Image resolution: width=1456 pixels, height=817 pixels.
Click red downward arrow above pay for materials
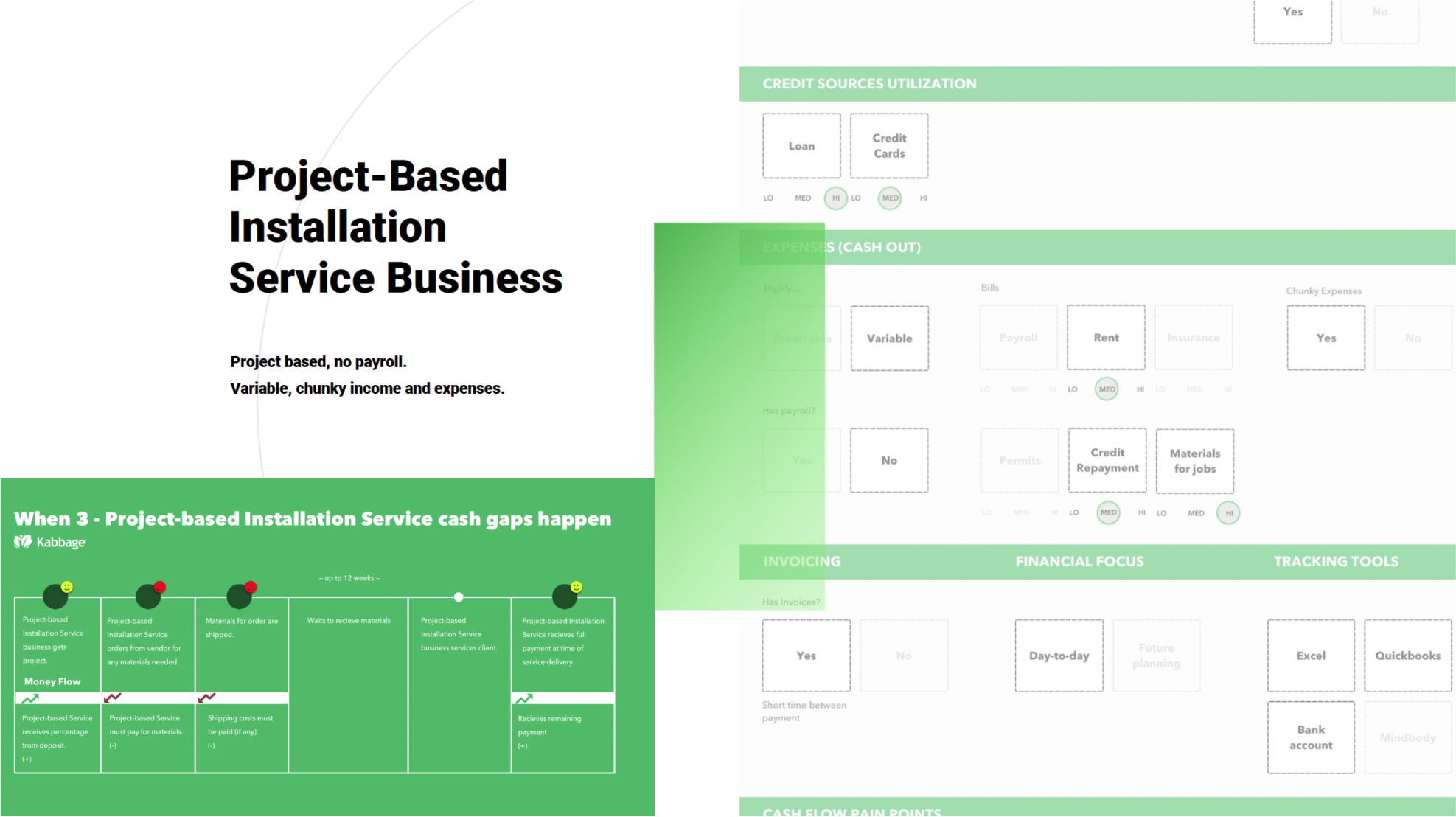coord(113,698)
